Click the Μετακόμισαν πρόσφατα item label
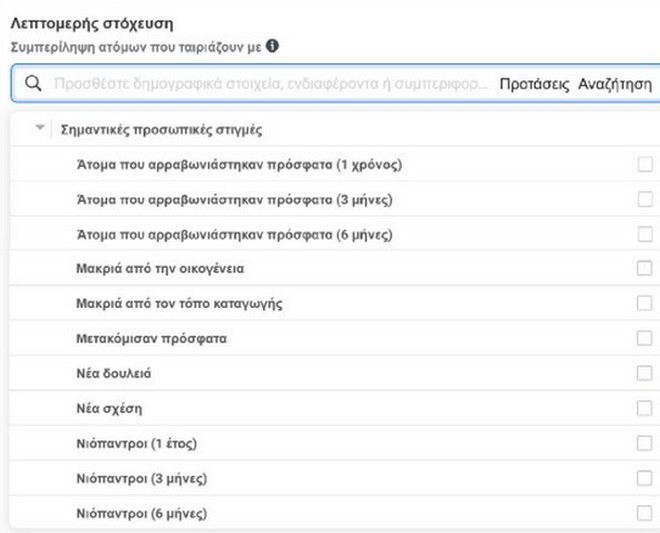This screenshot has height=533, width=660. pos(151,339)
